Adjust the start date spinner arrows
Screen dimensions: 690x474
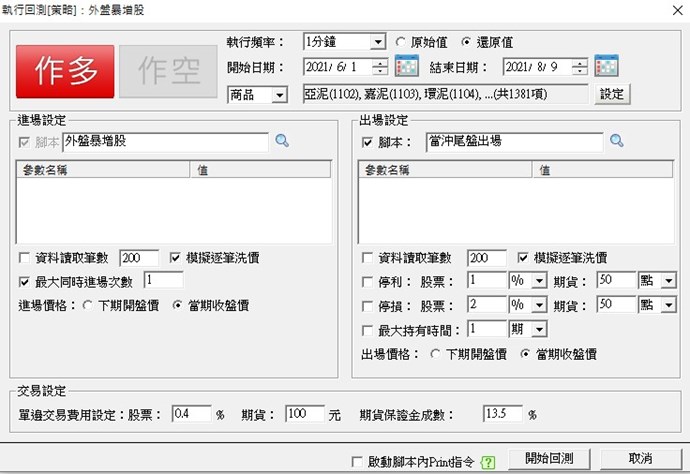pyautogui.click(x=380, y=67)
